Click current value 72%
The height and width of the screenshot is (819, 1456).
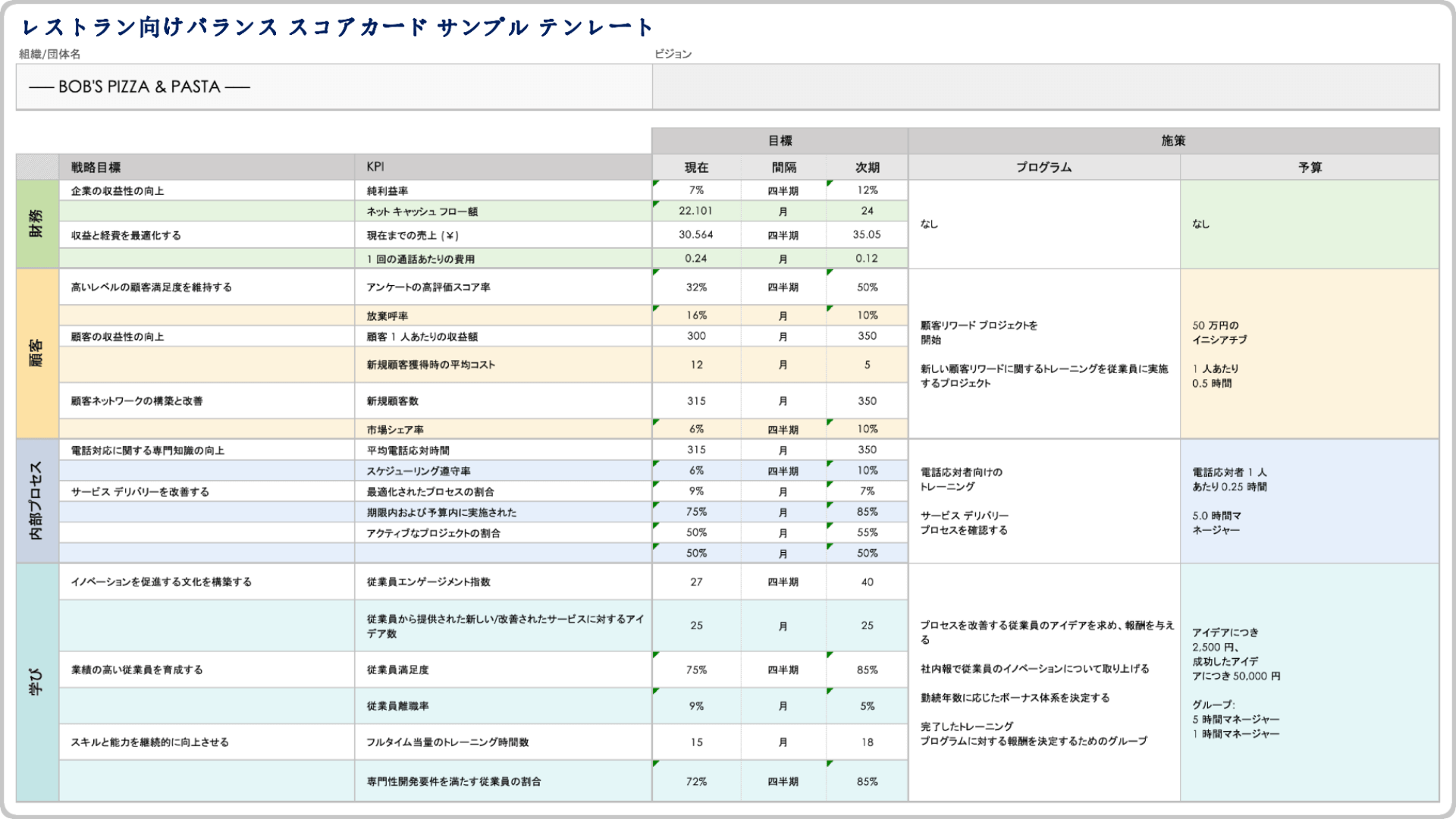696,781
